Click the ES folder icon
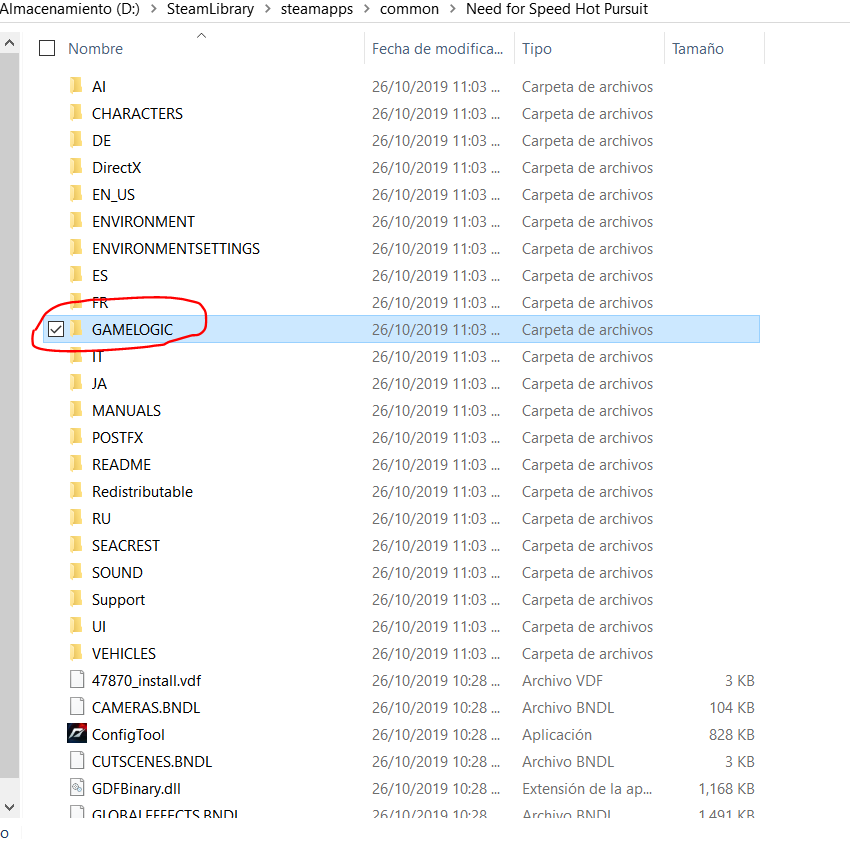Screen dimensions: 850x844 tap(76, 275)
